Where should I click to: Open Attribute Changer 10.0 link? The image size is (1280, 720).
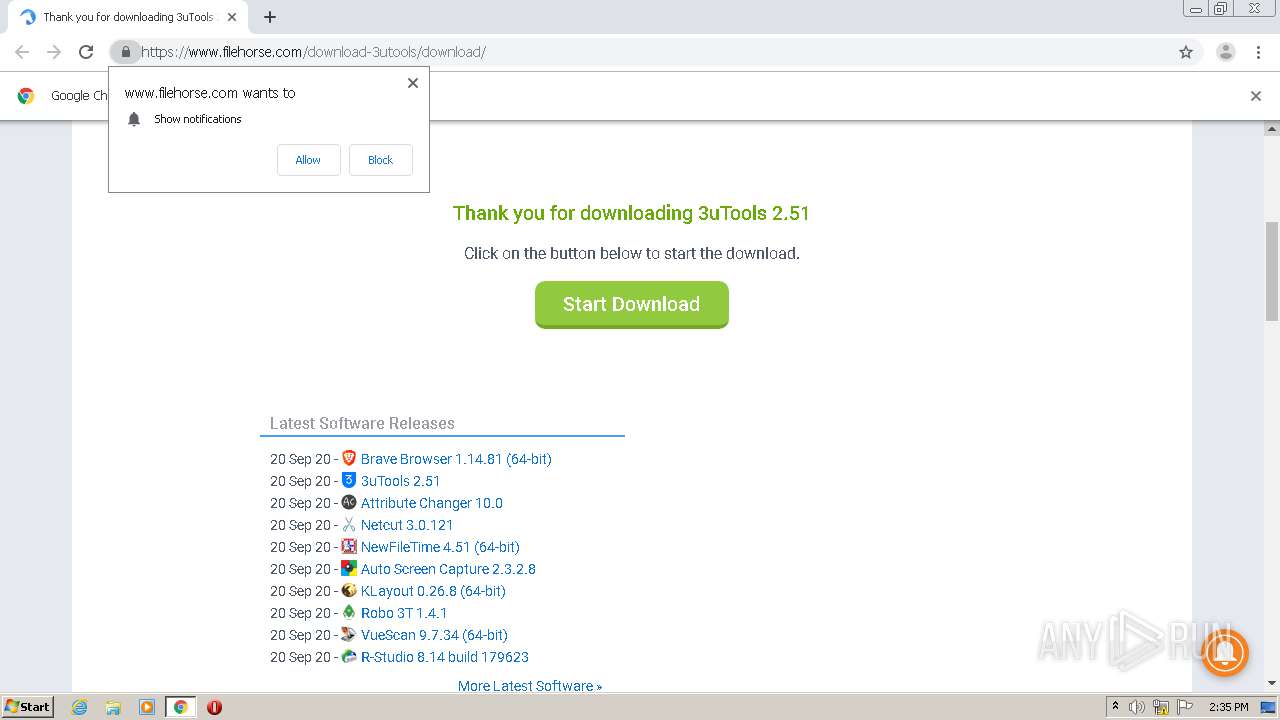(x=432, y=503)
